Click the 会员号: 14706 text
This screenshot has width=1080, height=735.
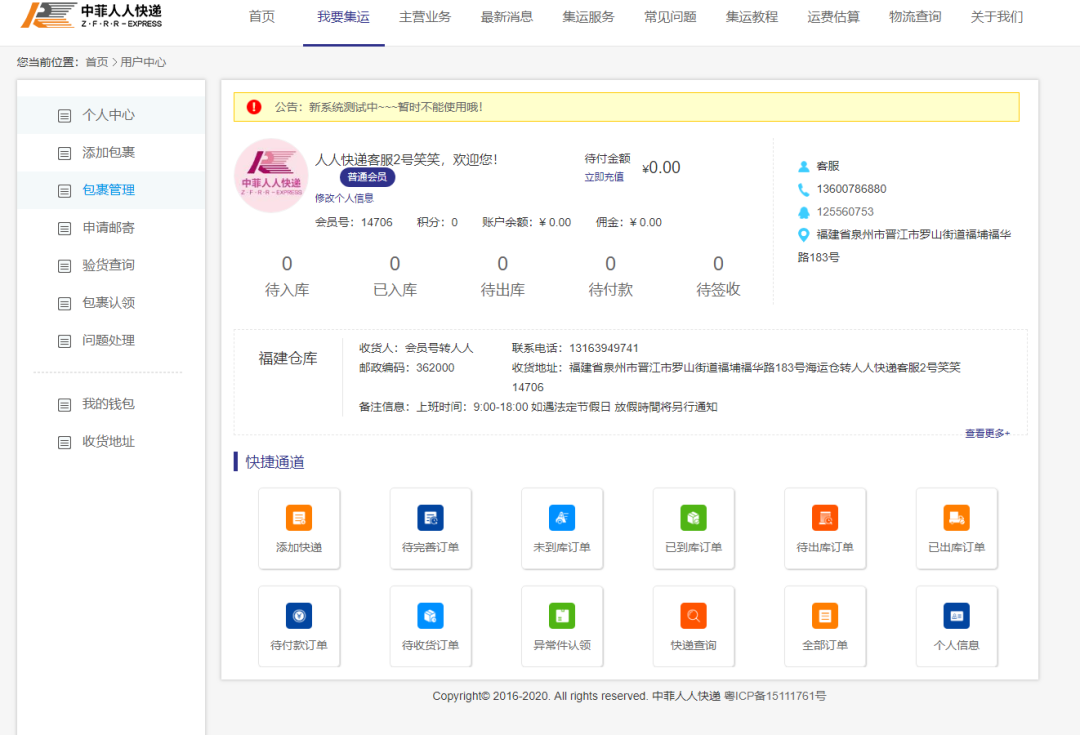click(x=354, y=222)
